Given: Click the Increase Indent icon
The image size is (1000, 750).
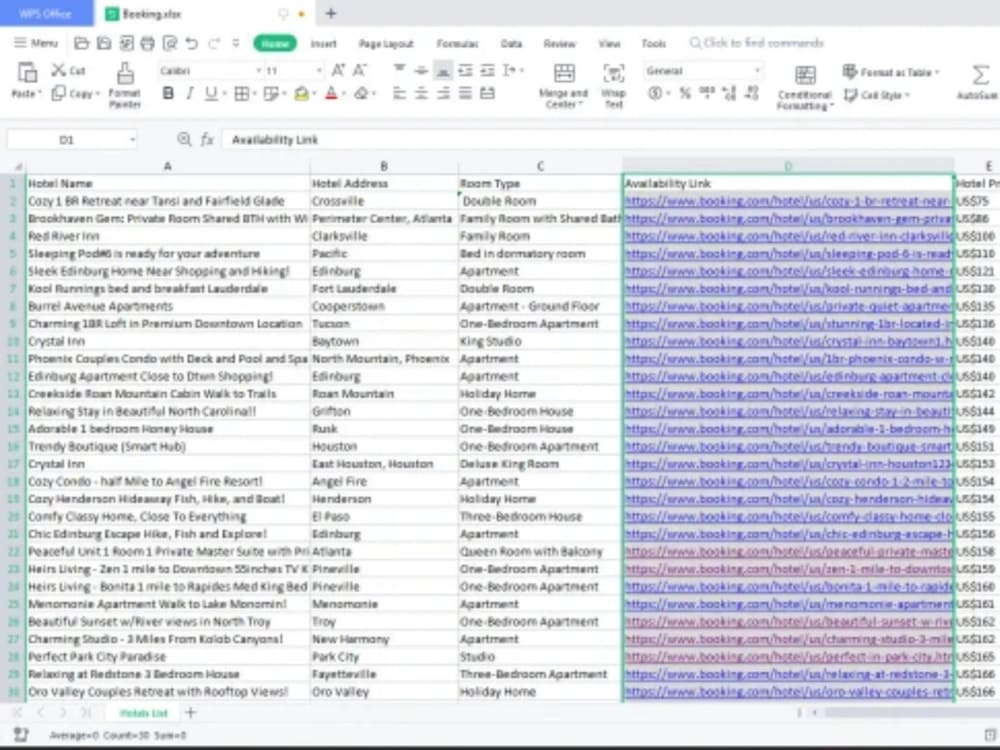Looking at the screenshot, I should [487, 70].
